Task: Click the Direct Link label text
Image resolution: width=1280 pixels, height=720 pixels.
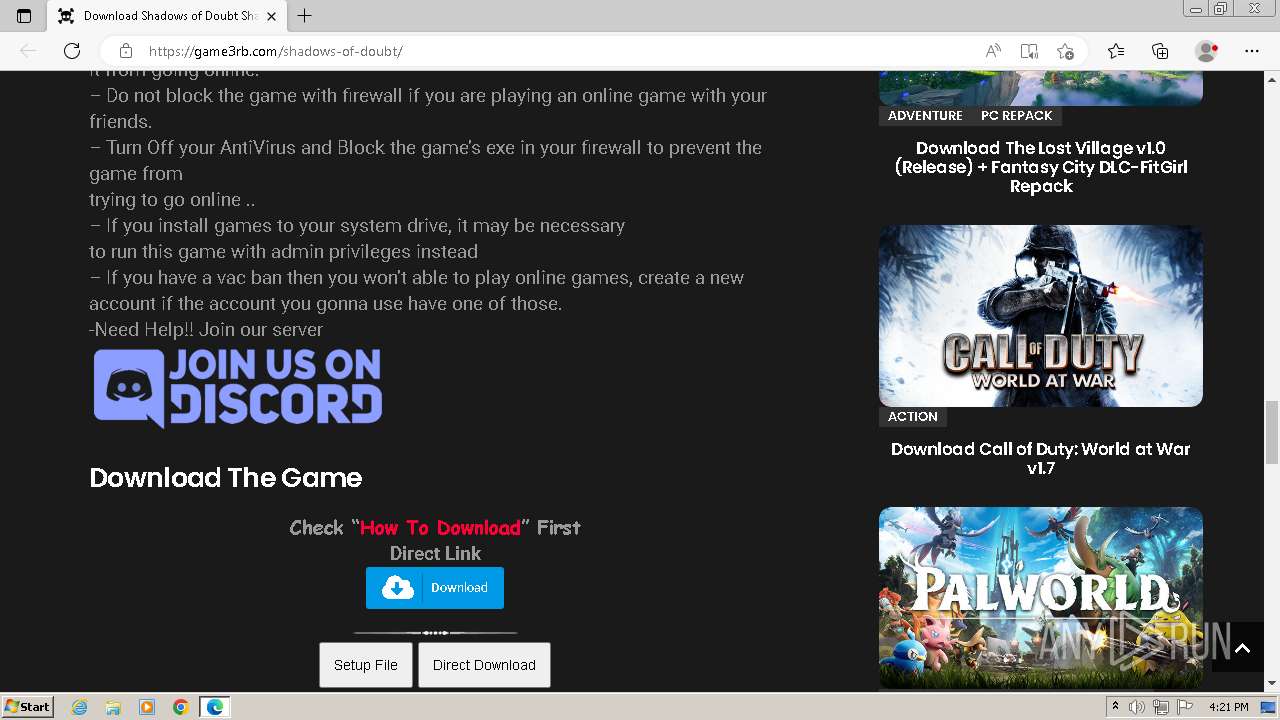Action: tap(435, 553)
